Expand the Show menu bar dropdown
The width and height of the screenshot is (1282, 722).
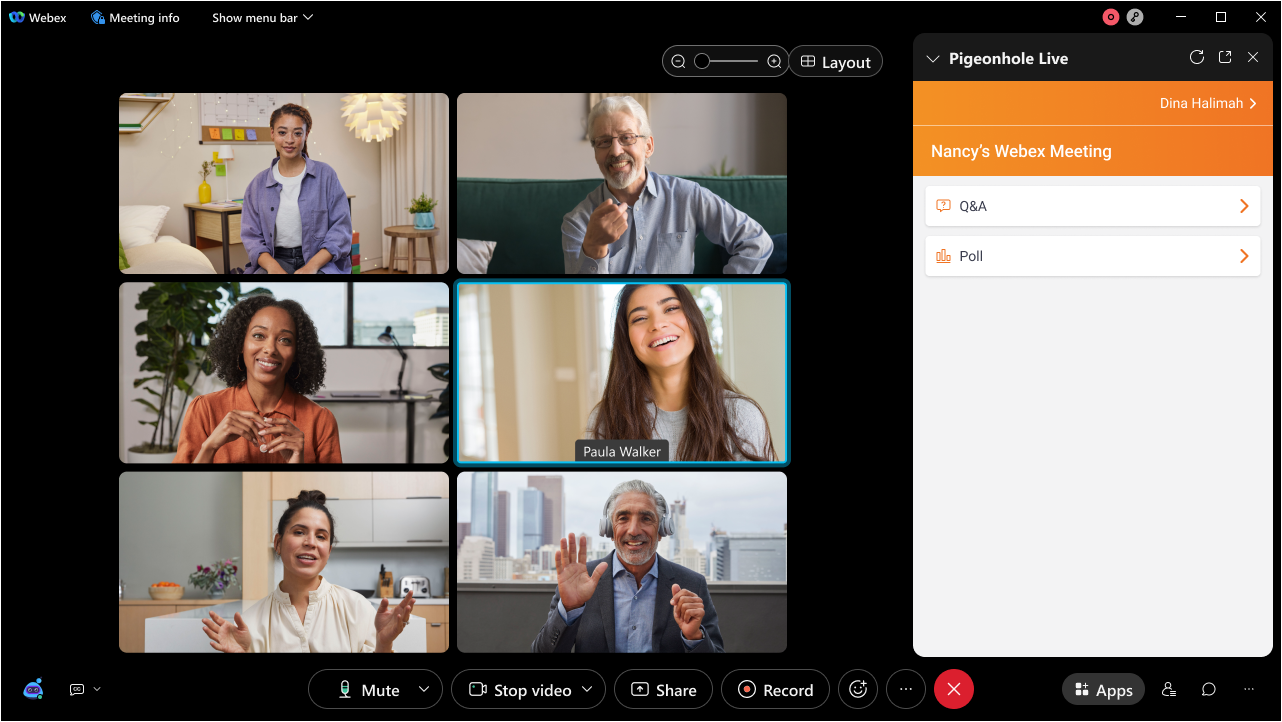point(262,18)
